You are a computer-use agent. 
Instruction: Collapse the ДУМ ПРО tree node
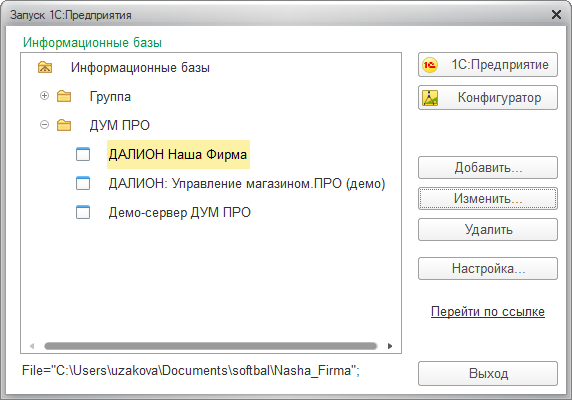pyautogui.click(x=44, y=125)
